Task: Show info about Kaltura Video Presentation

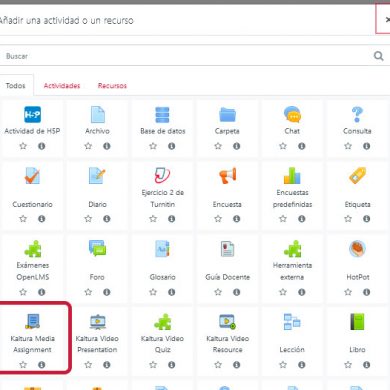Action: [107, 365]
